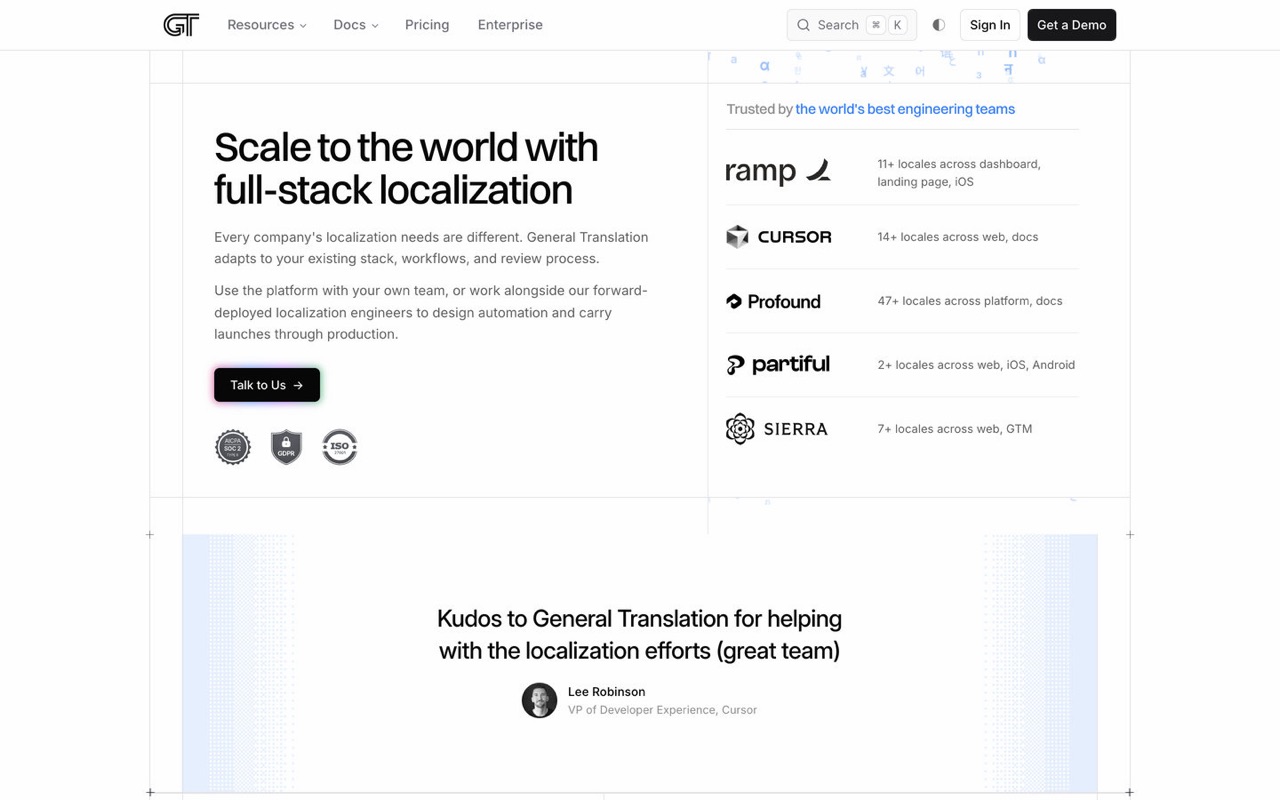The width and height of the screenshot is (1280, 800).
Task: Click the Profound logo
Action: point(773,301)
